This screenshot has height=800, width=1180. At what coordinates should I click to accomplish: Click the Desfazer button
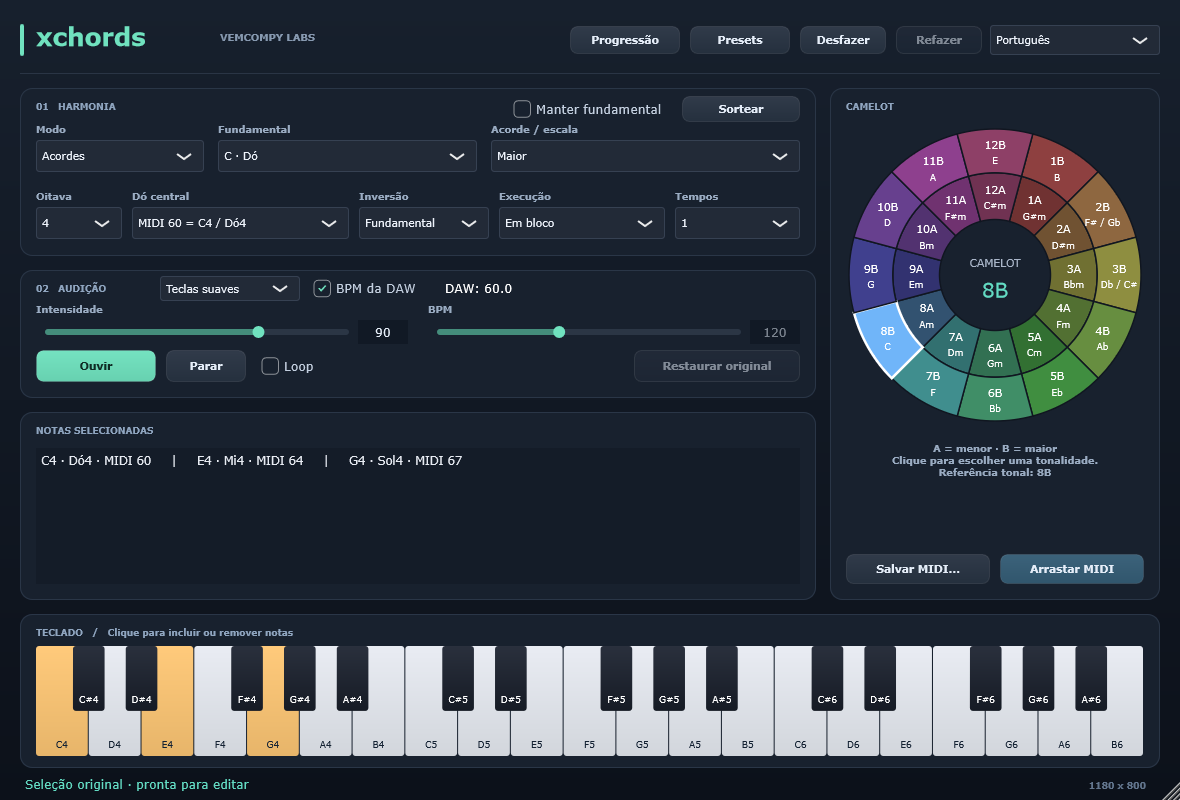tap(843, 40)
